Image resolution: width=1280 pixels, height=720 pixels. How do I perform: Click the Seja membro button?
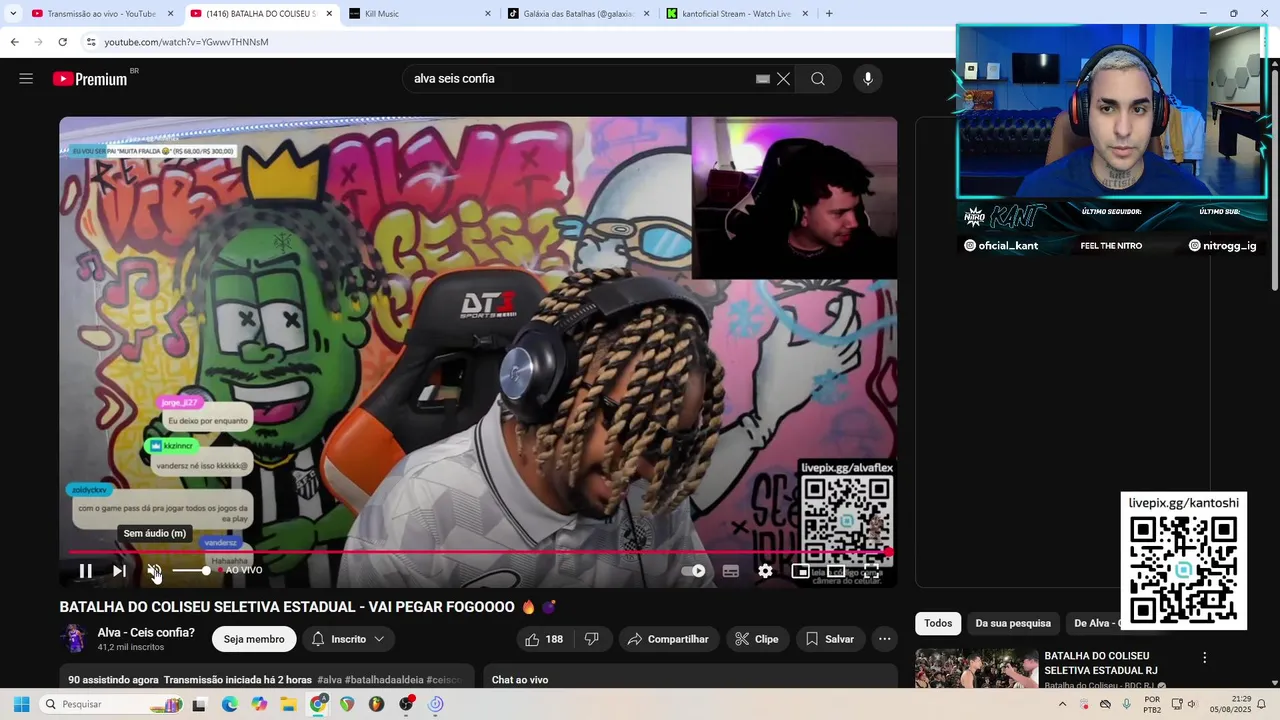pyautogui.click(x=254, y=639)
